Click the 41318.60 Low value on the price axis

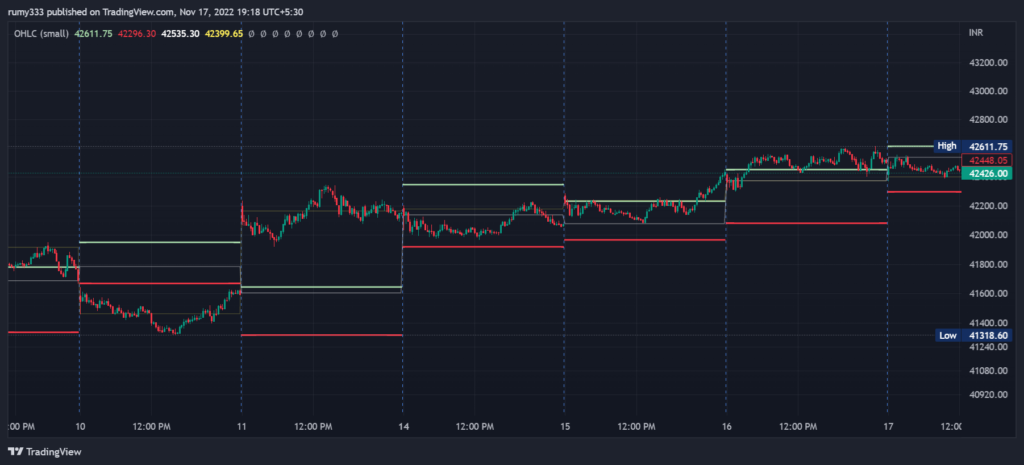coord(989,336)
